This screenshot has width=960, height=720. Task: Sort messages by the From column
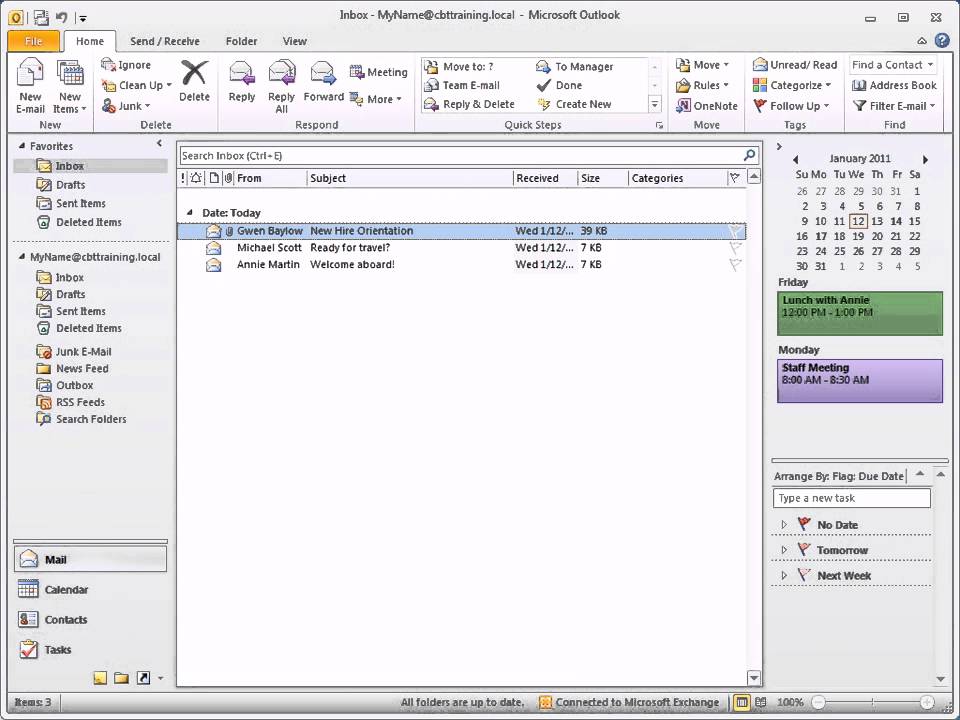[270, 178]
